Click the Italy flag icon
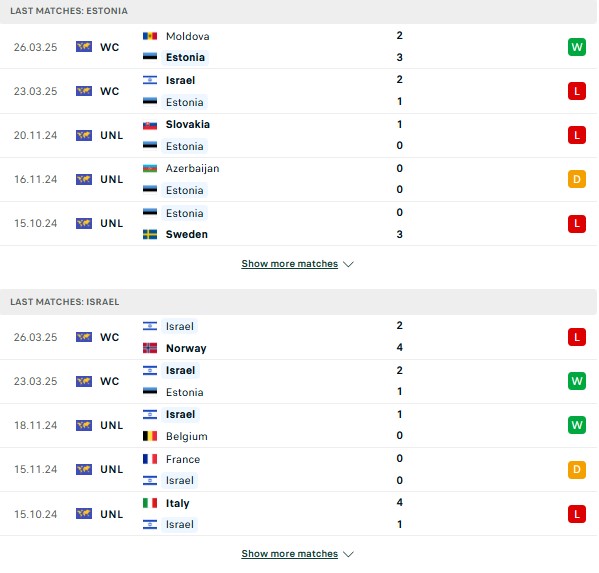 pos(150,503)
